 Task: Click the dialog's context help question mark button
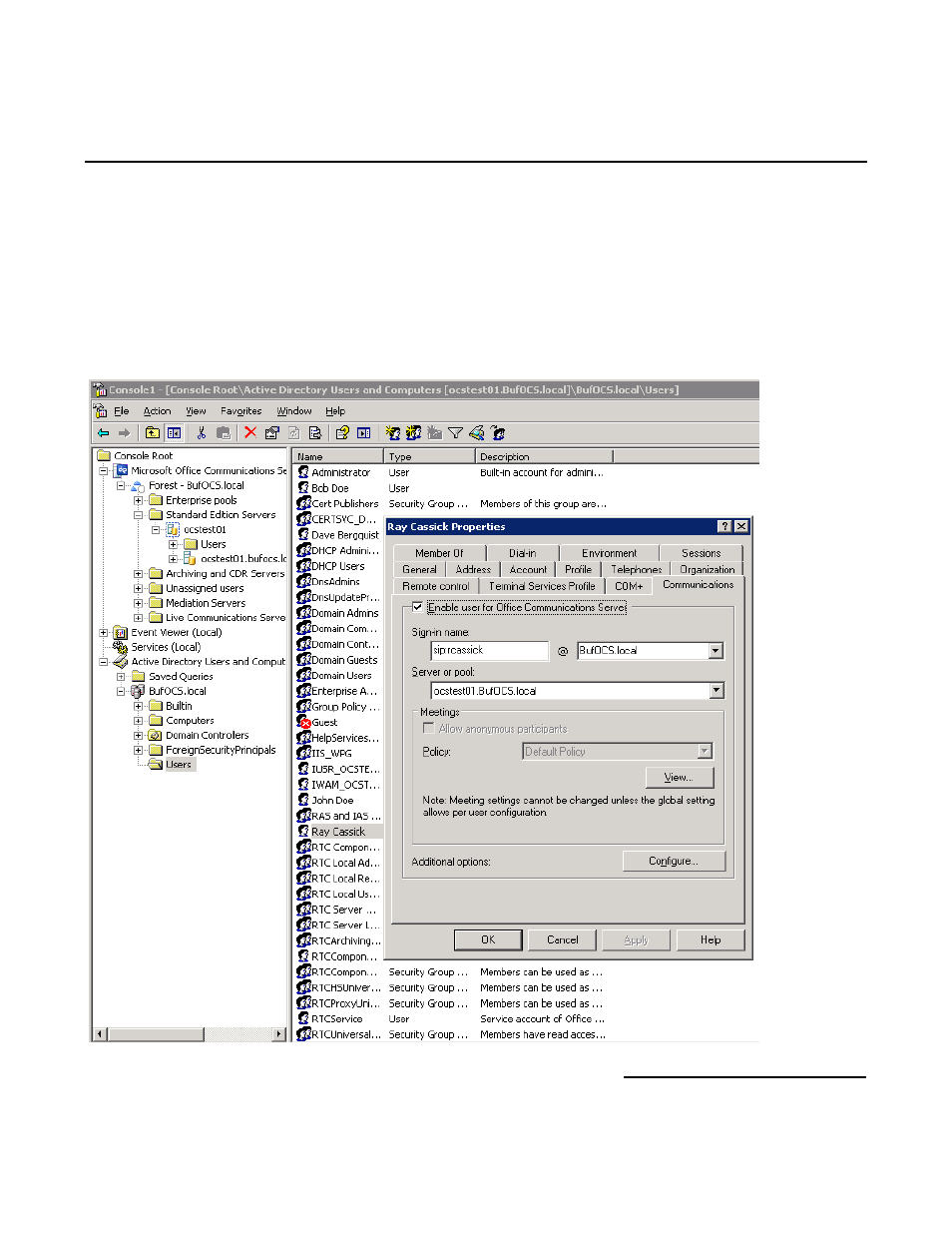coord(724,527)
